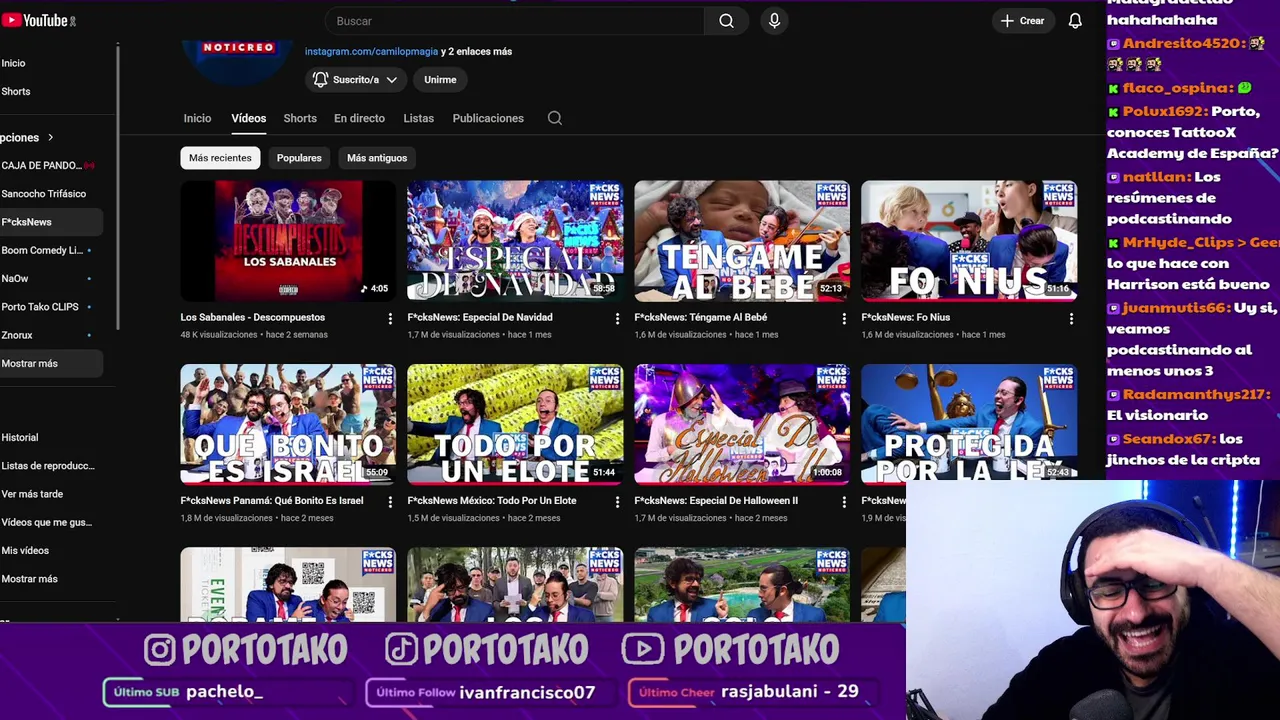Click the Crear button

(x=1023, y=21)
